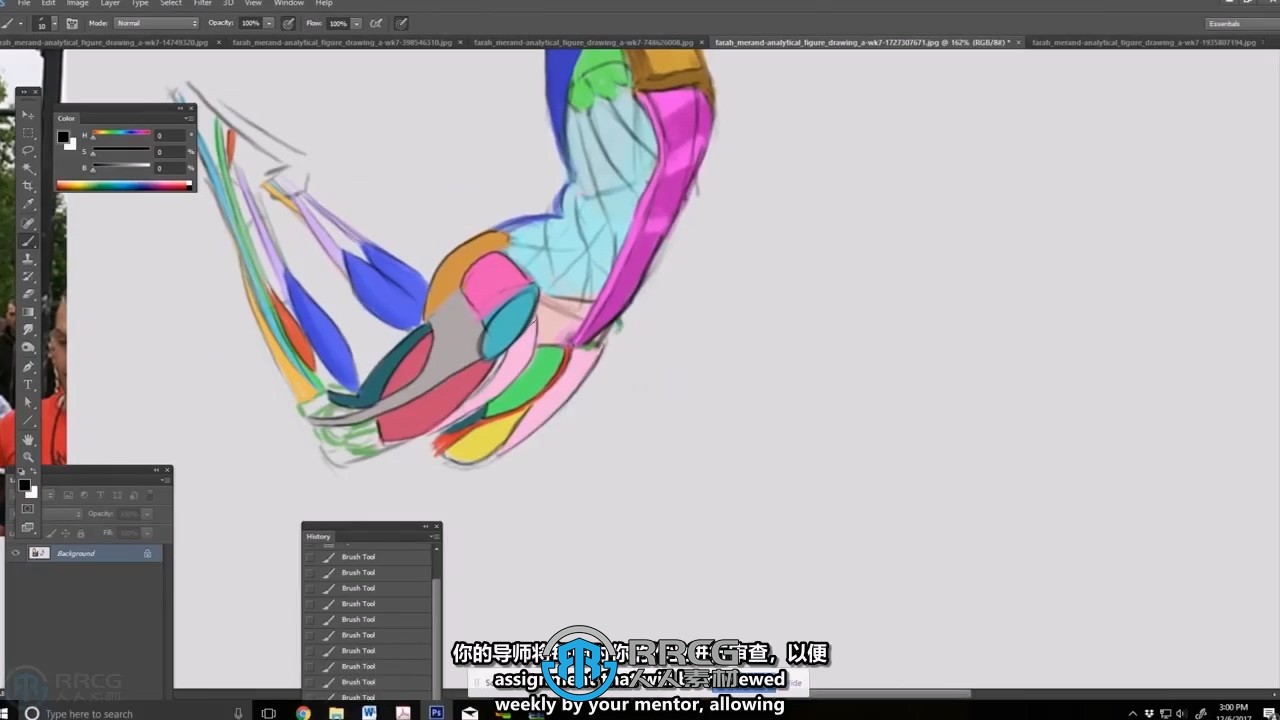Select the Dodge tool

tap(28, 349)
